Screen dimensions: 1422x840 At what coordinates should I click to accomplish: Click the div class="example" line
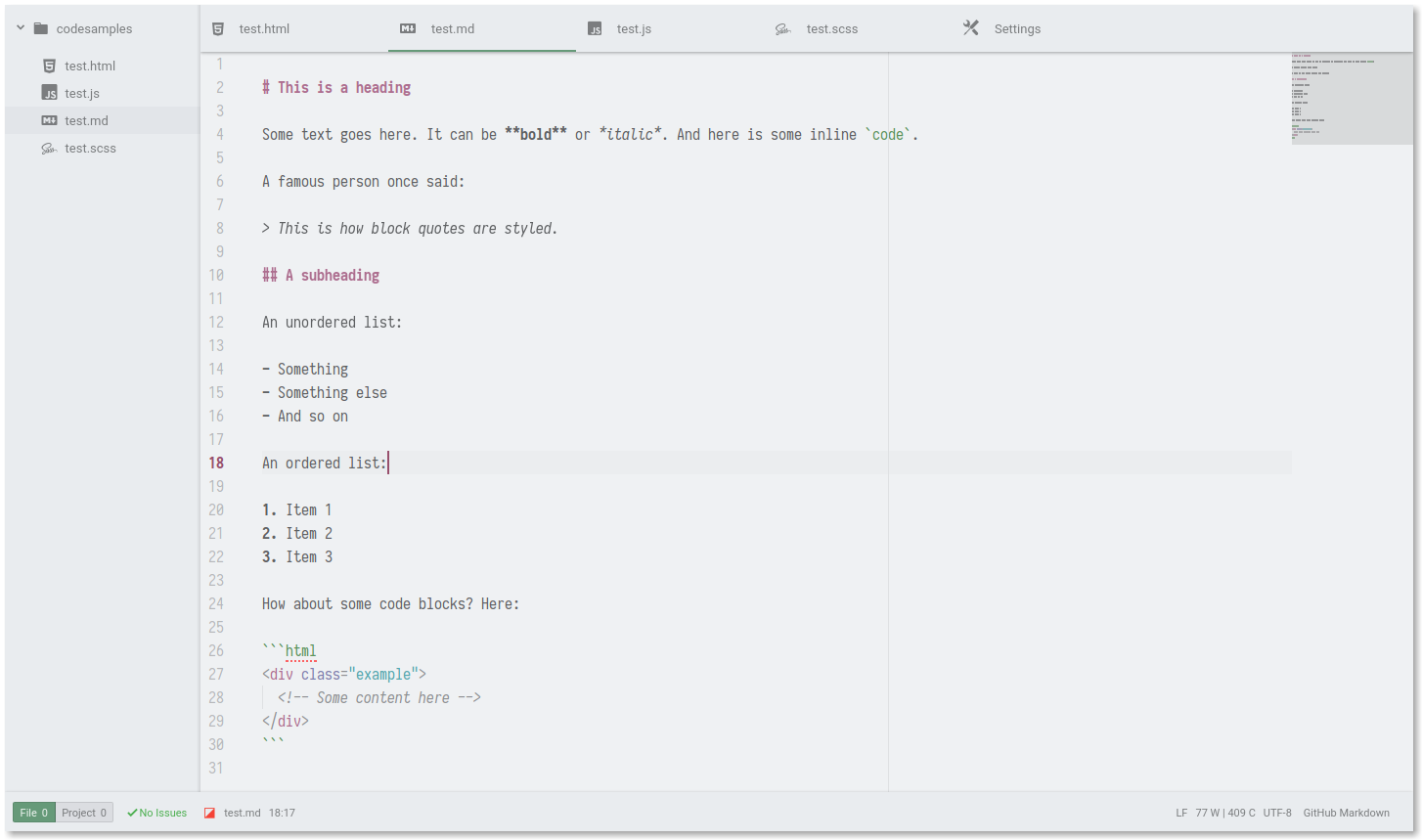pyautogui.click(x=344, y=675)
